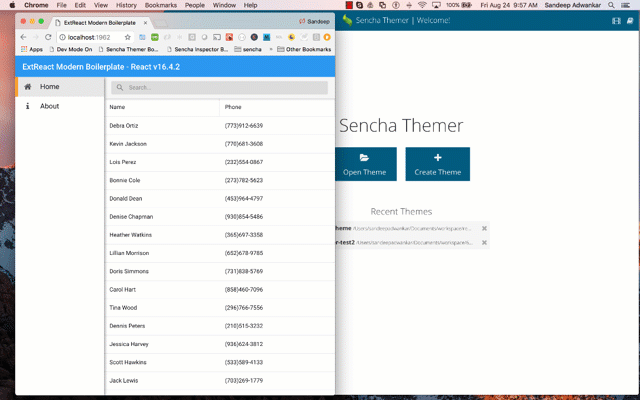
Task: Remove the first recent theme with its X
Action: (x=484, y=228)
